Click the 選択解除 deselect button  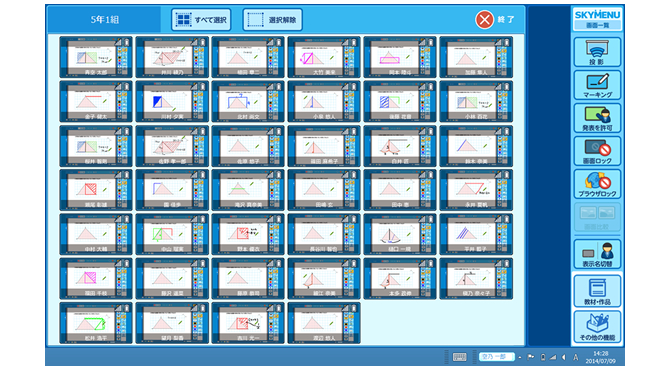[273, 20]
